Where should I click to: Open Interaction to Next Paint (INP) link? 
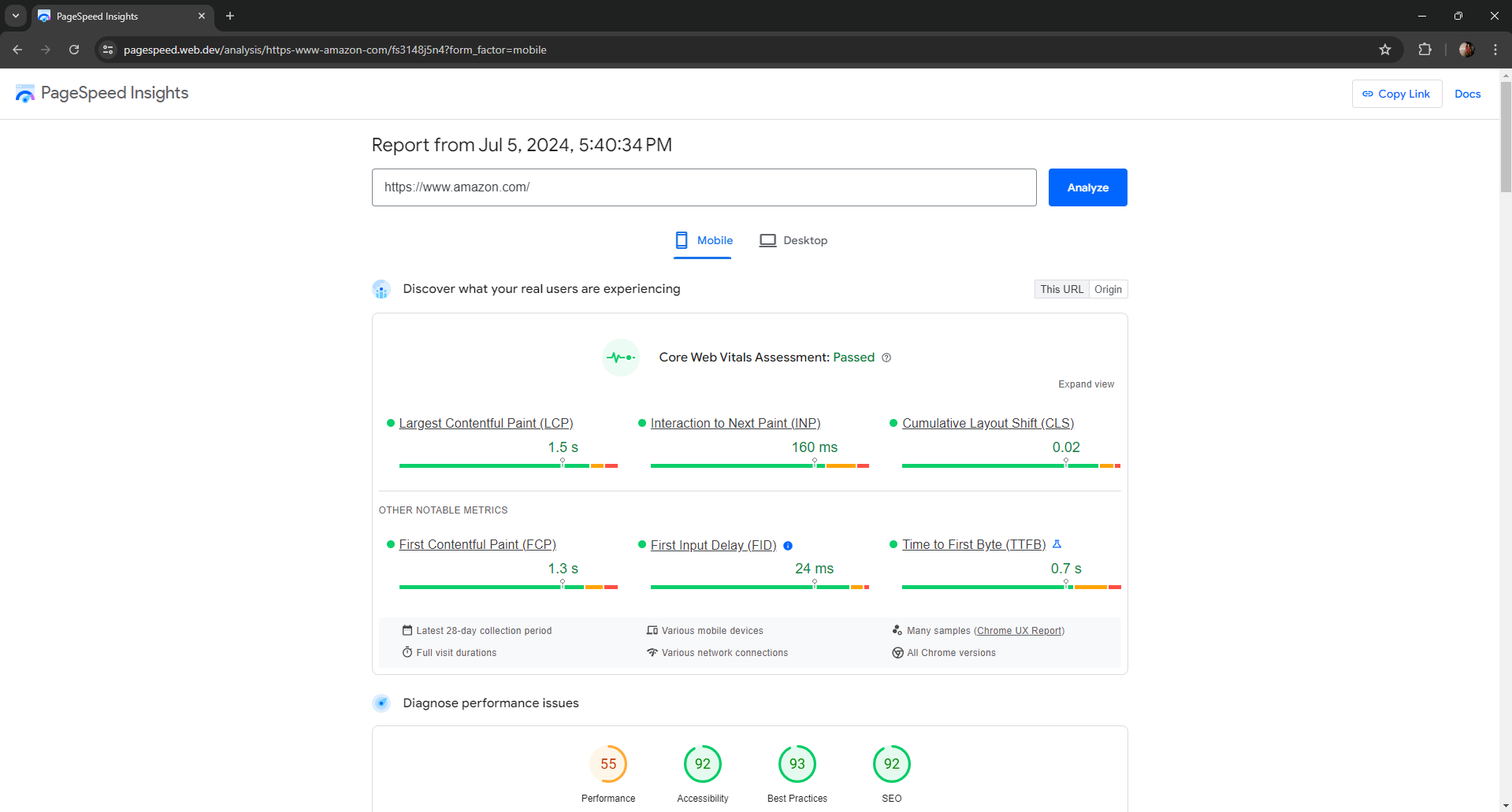(735, 423)
